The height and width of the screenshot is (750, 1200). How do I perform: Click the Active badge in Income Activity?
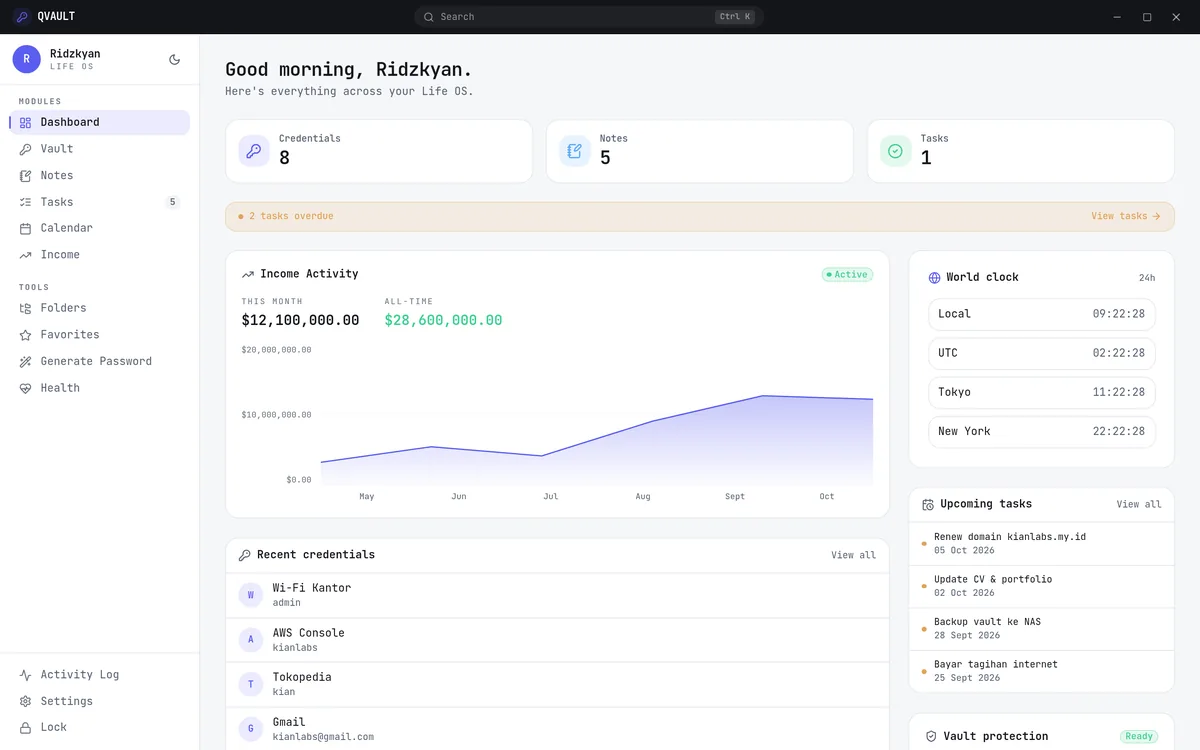click(x=848, y=274)
